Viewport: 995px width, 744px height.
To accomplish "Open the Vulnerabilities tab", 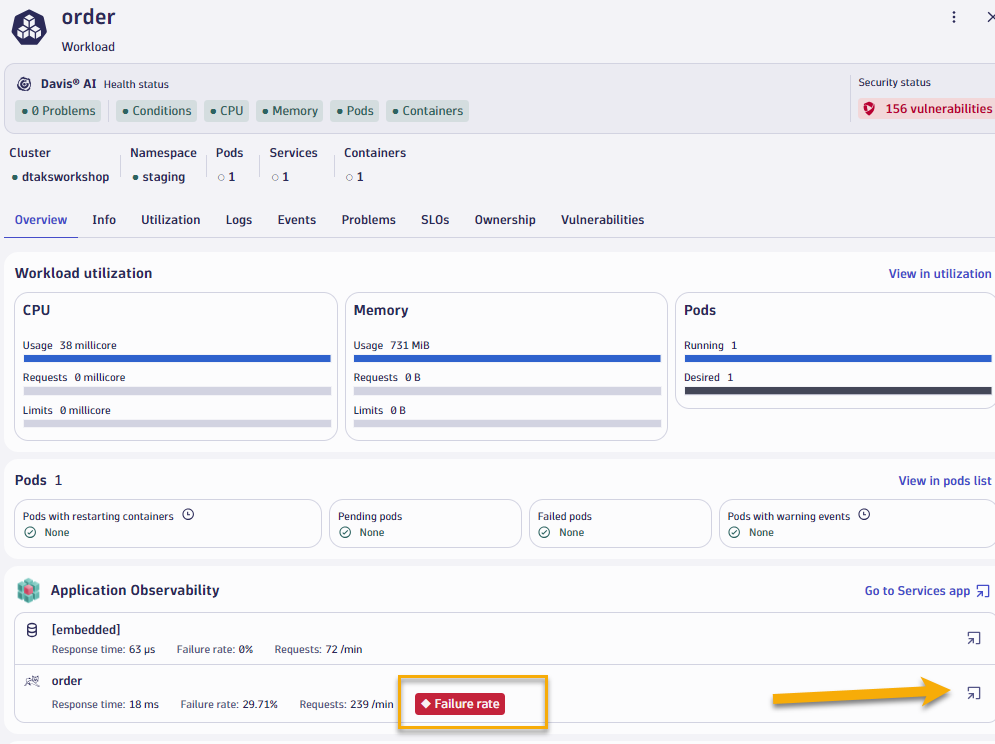I will 602,220.
